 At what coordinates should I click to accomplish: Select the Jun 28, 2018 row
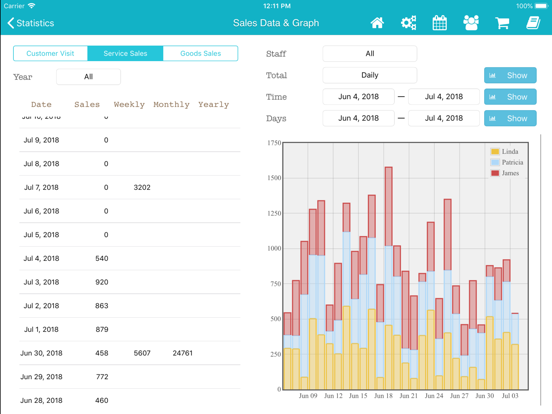point(130,400)
